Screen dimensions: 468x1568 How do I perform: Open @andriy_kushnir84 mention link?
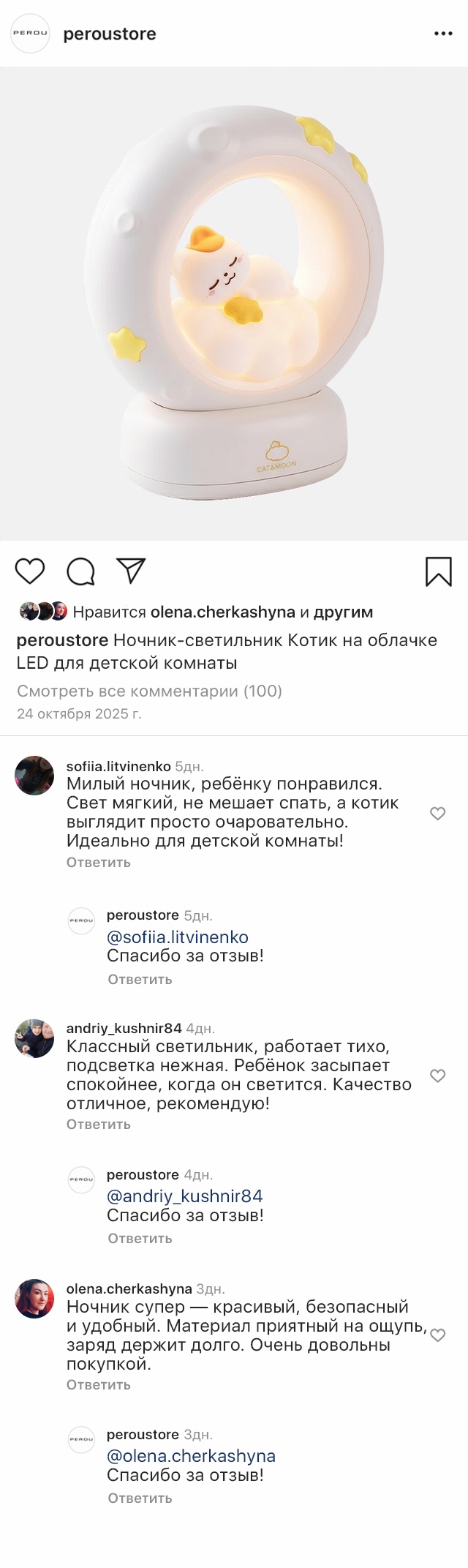184,1196
